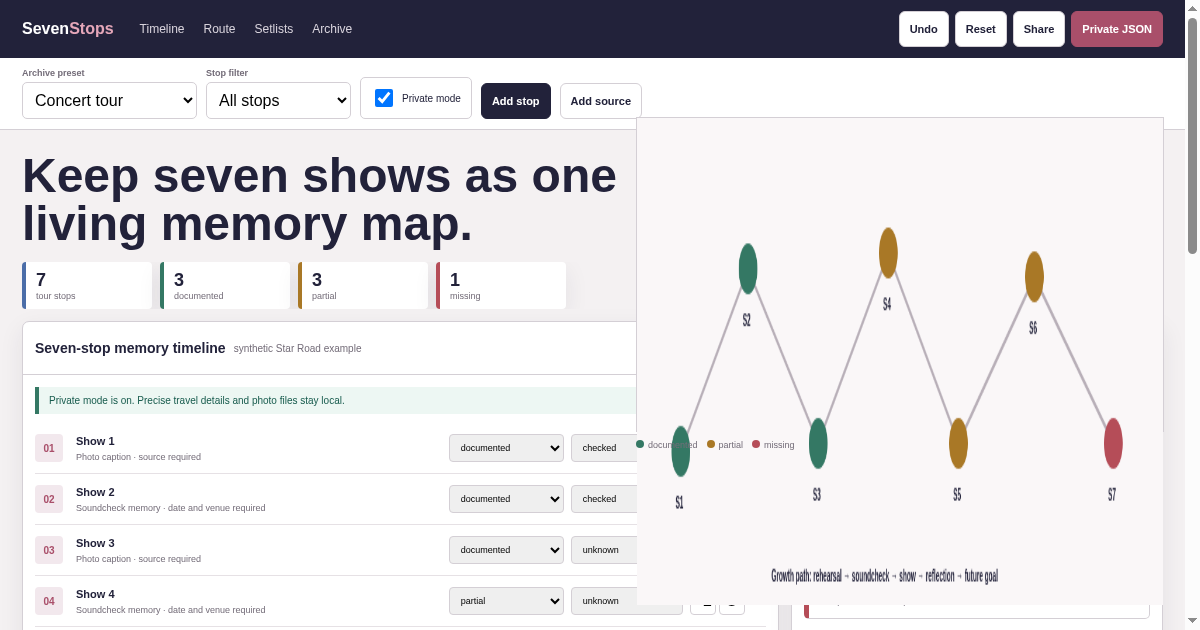Open the Archive preset dropdown
The height and width of the screenshot is (630, 1200).
click(109, 100)
